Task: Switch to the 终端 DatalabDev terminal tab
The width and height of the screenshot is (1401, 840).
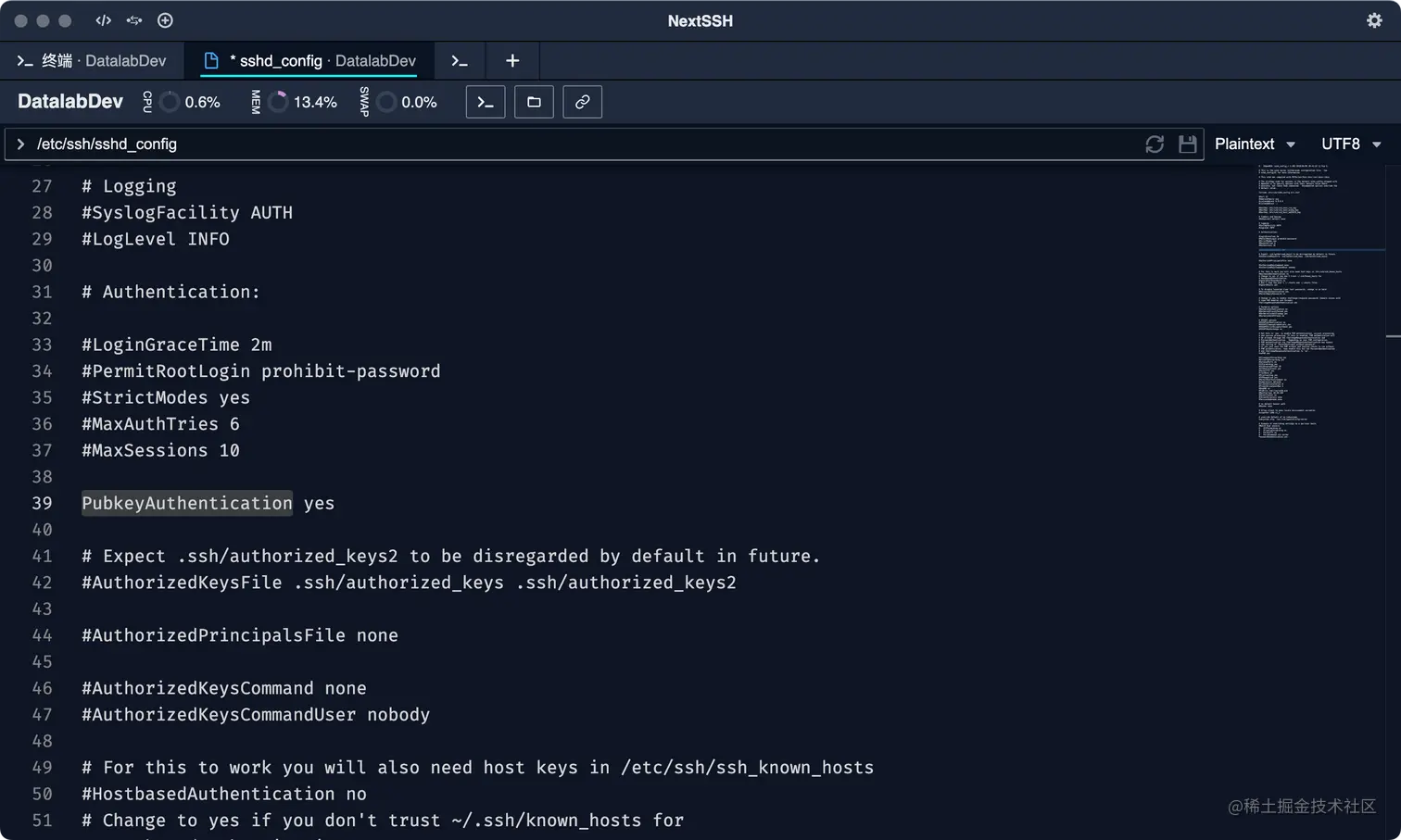Action: point(92,60)
